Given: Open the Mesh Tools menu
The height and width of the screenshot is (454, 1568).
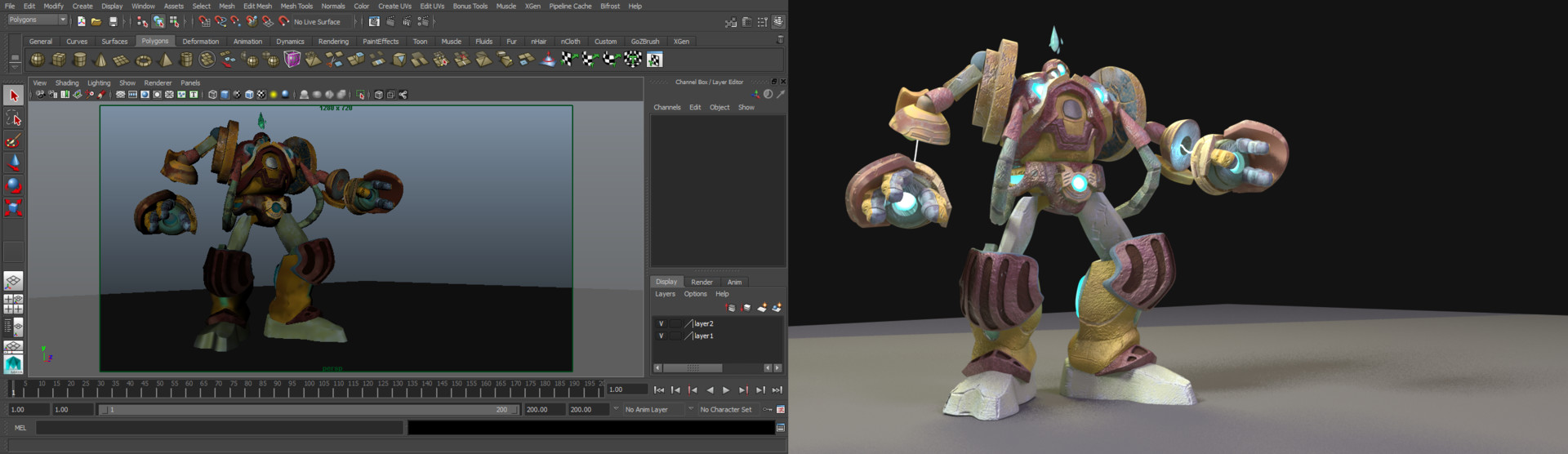Looking at the screenshot, I should pos(296,6).
